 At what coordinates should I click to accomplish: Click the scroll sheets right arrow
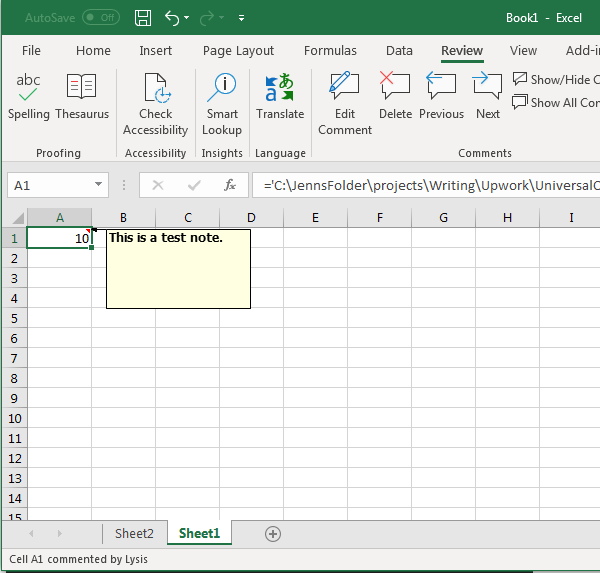[59, 533]
